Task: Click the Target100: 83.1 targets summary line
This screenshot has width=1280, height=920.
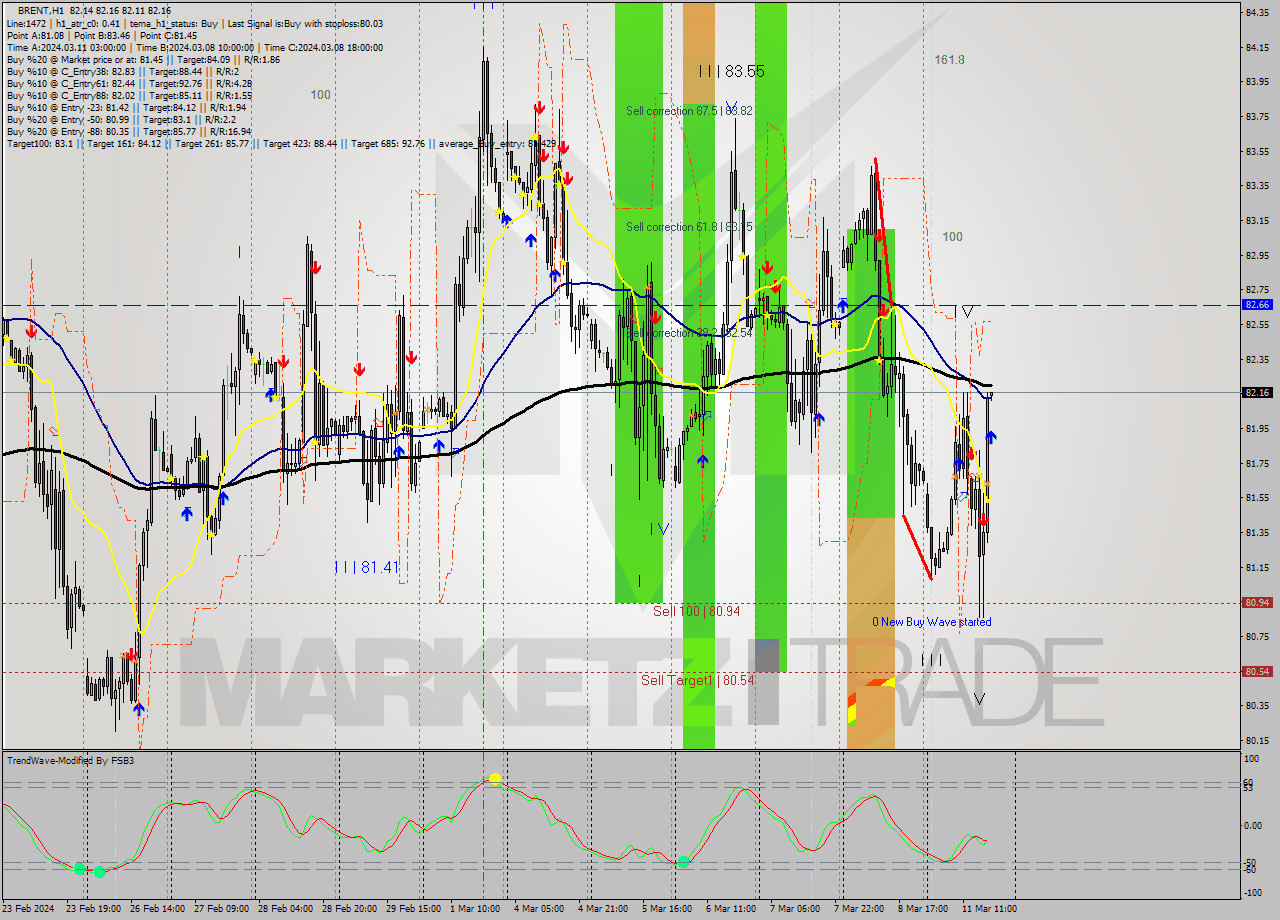Action: [281, 144]
